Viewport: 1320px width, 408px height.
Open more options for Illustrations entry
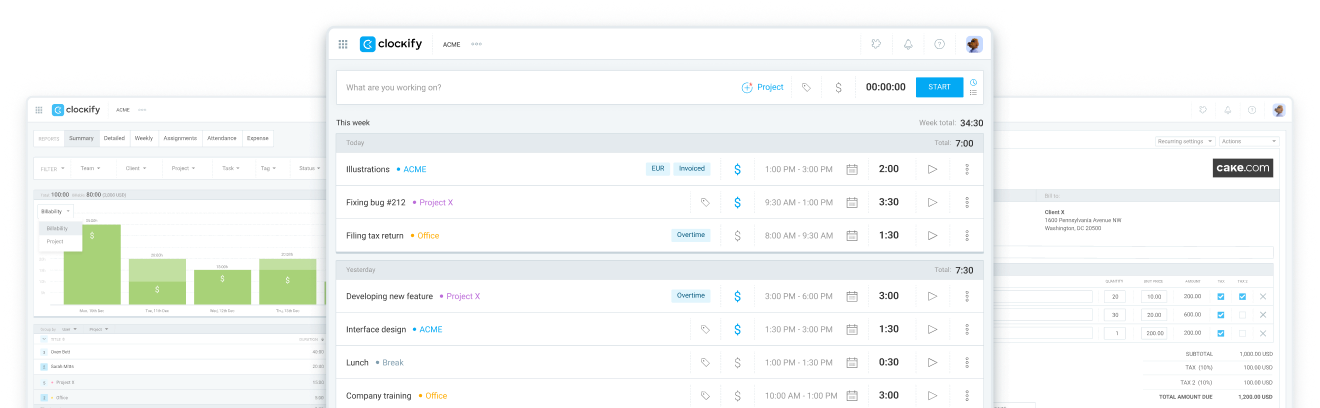point(967,169)
